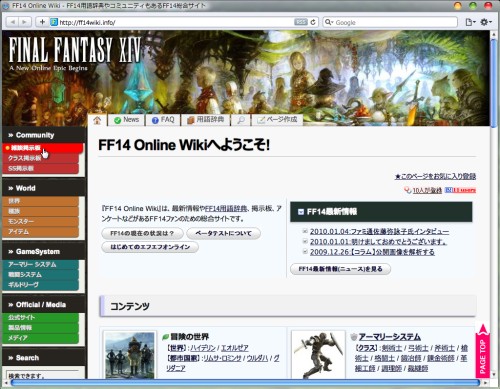Open ギルドリーヴ in GameSystem sidebar
Screen dimensions: 500x389
(x=41, y=285)
